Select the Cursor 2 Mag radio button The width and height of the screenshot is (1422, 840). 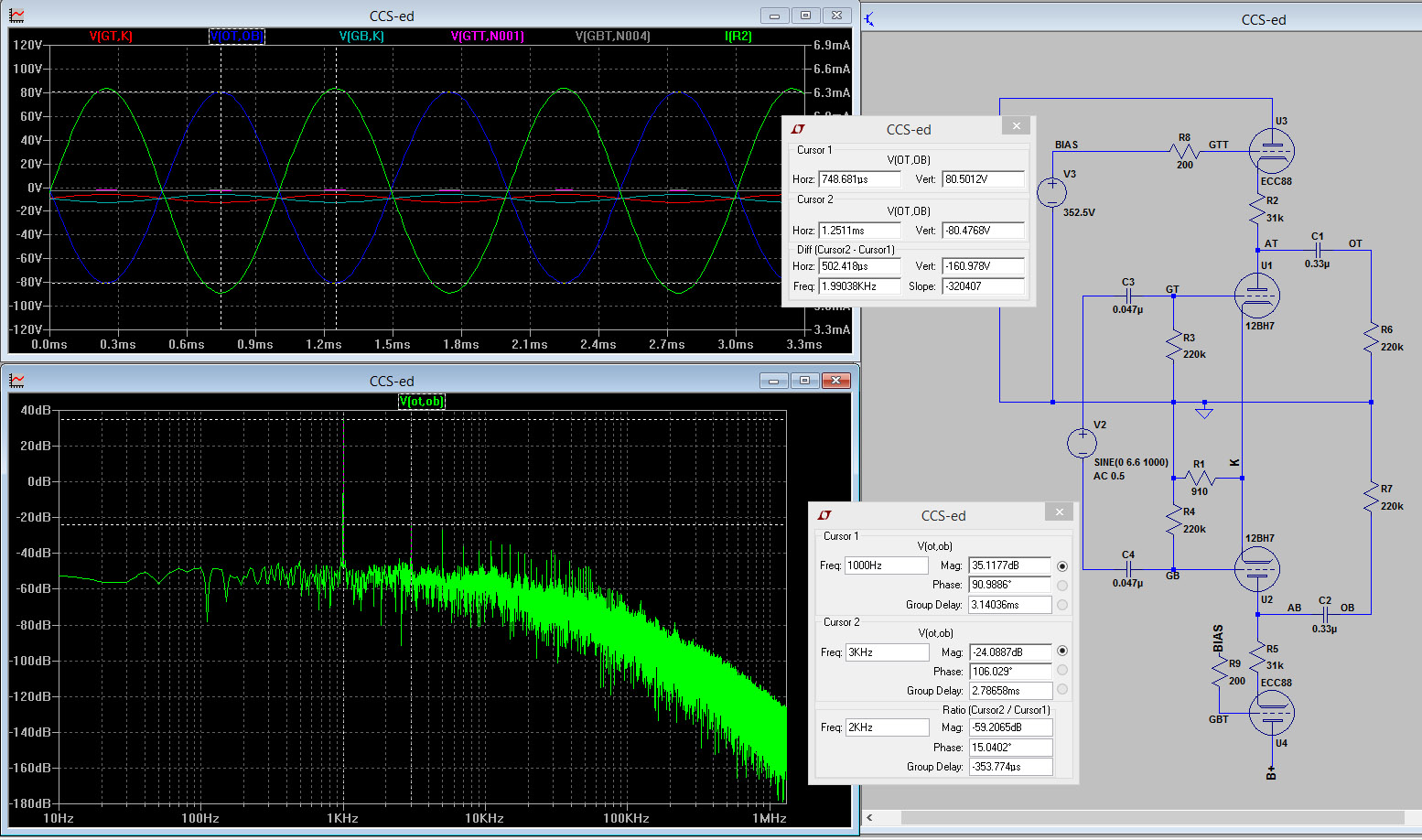pos(1062,652)
